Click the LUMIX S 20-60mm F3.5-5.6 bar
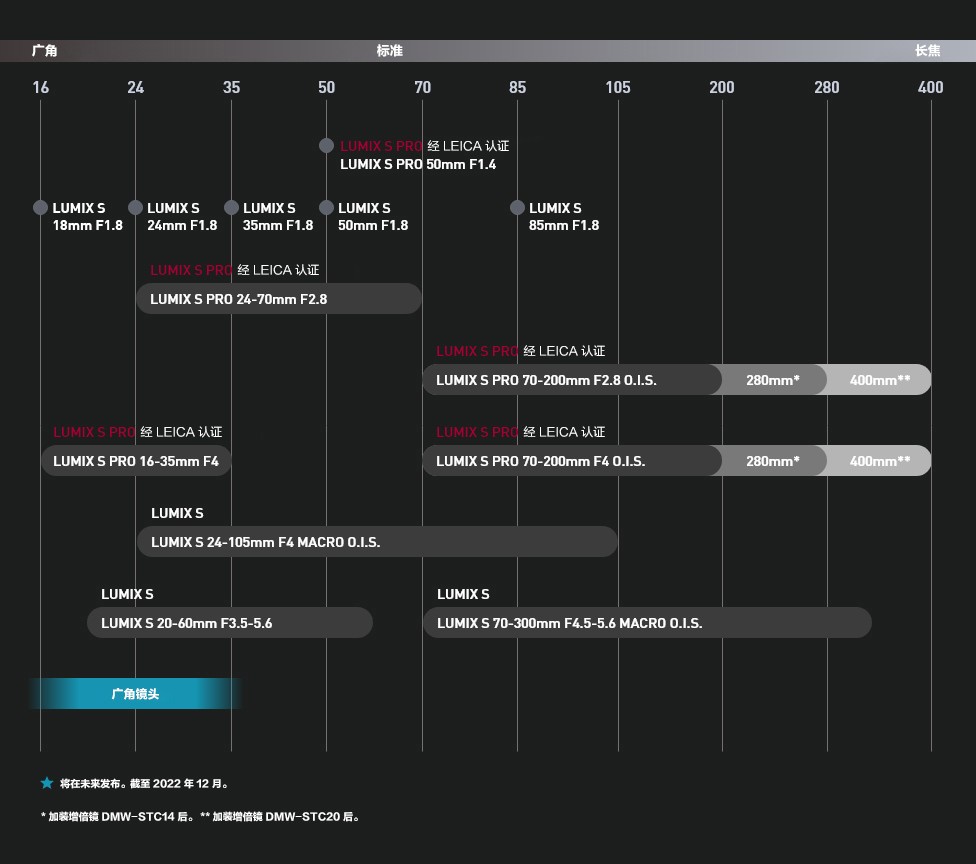 click(x=230, y=622)
